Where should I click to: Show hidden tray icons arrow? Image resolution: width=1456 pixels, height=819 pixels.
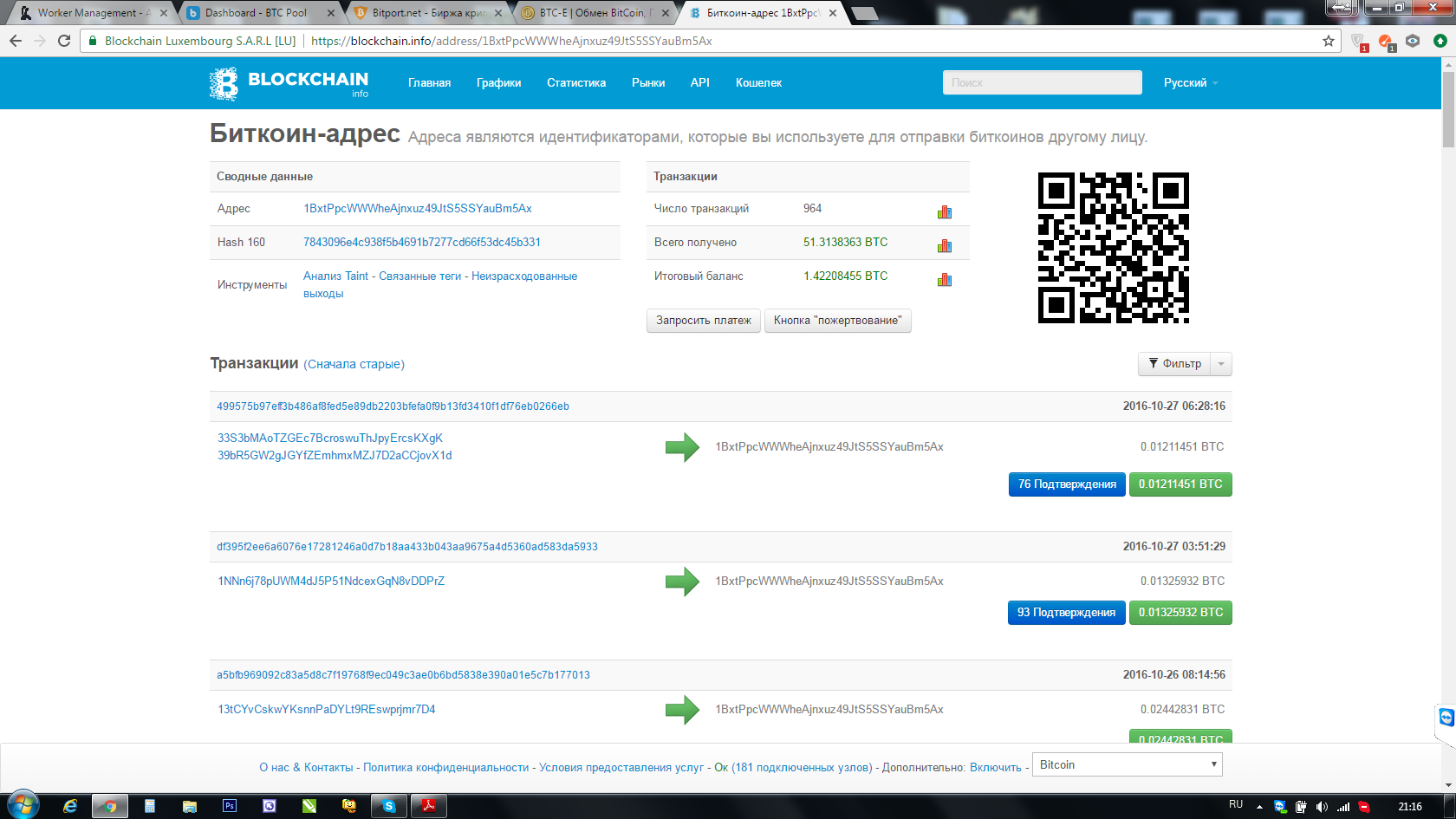(x=1259, y=807)
